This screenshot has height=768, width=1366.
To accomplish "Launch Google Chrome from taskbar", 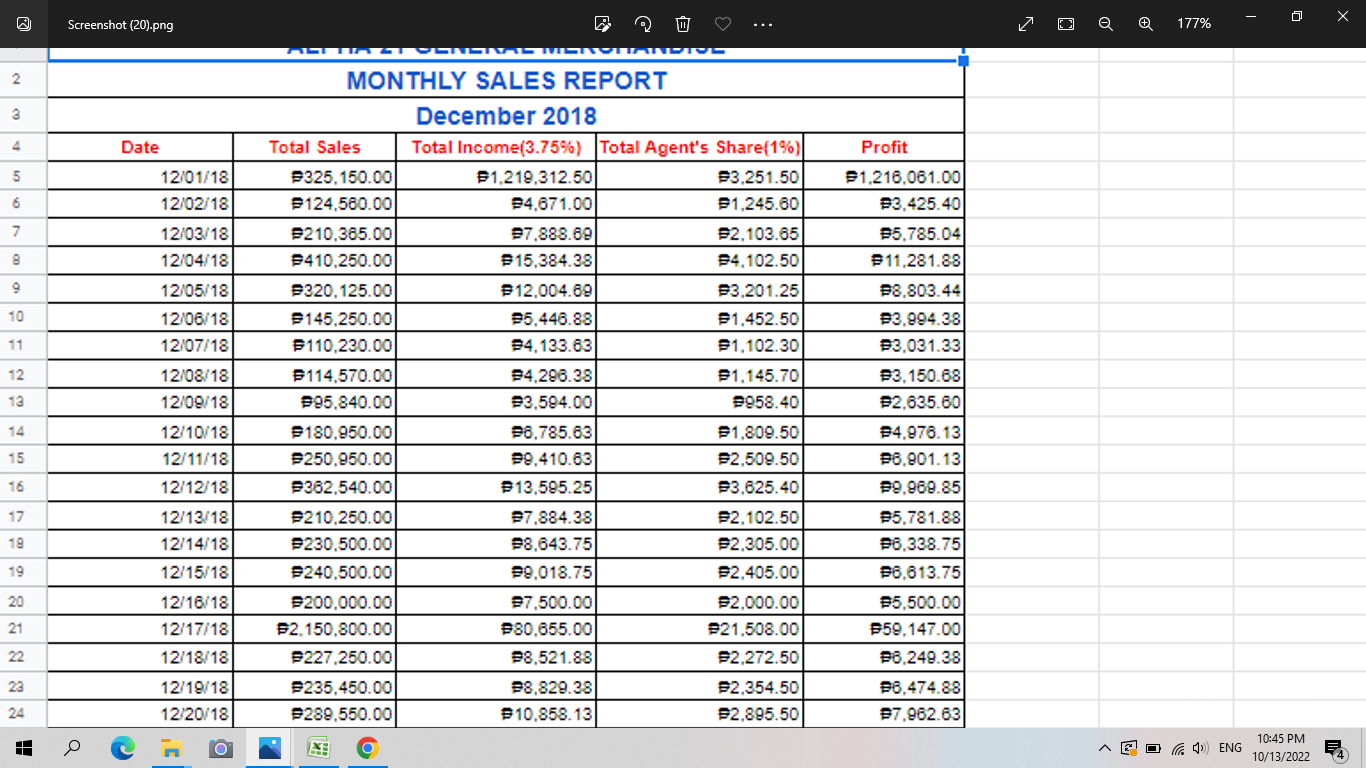I will click(x=367, y=748).
